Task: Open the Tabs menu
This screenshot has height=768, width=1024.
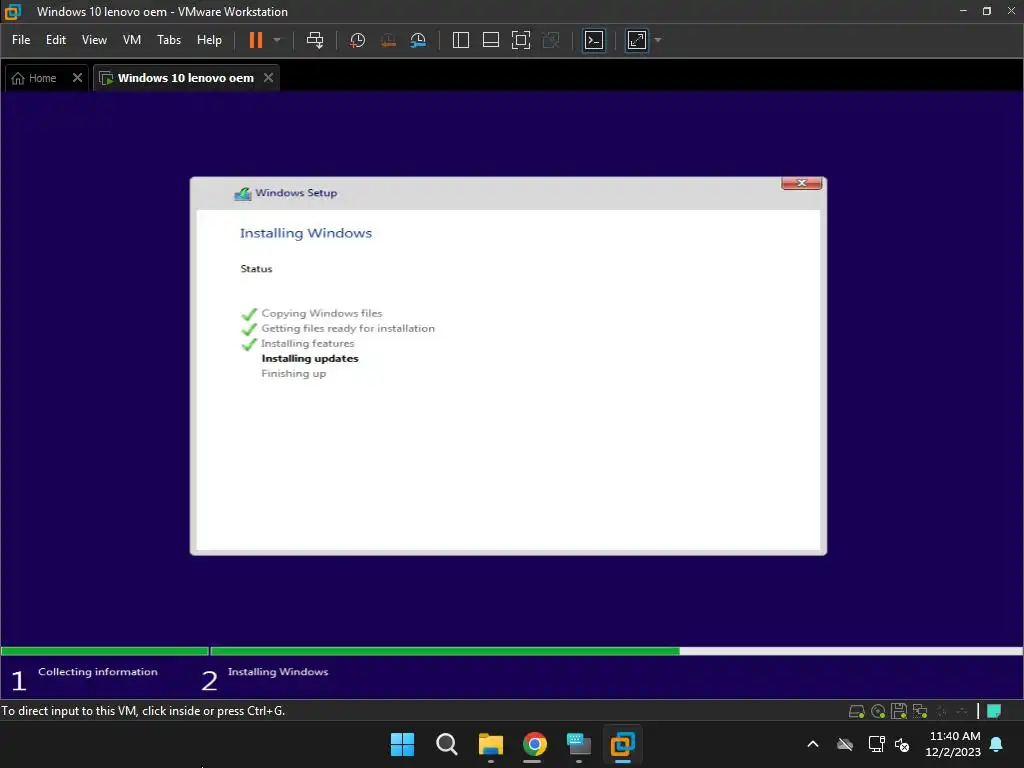Action: click(168, 40)
